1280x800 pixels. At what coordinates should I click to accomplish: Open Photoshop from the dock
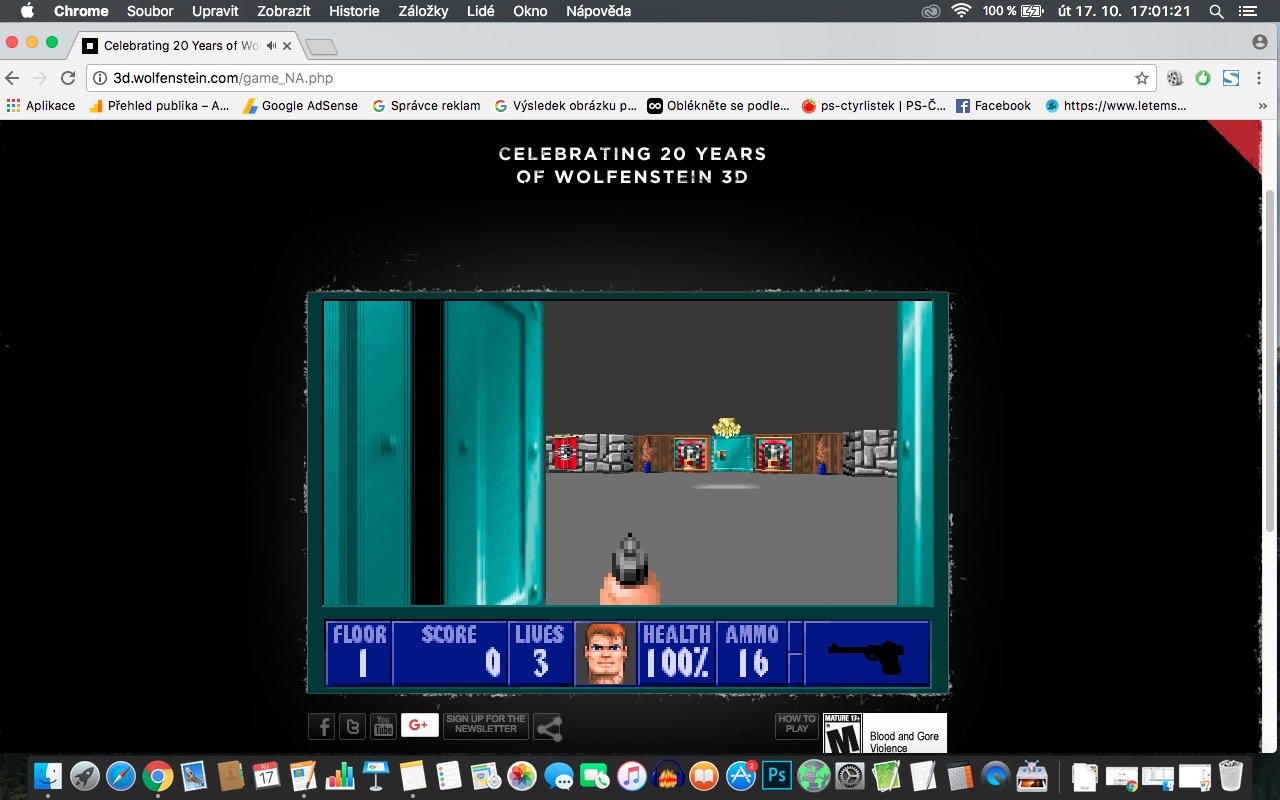pos(777,775)
